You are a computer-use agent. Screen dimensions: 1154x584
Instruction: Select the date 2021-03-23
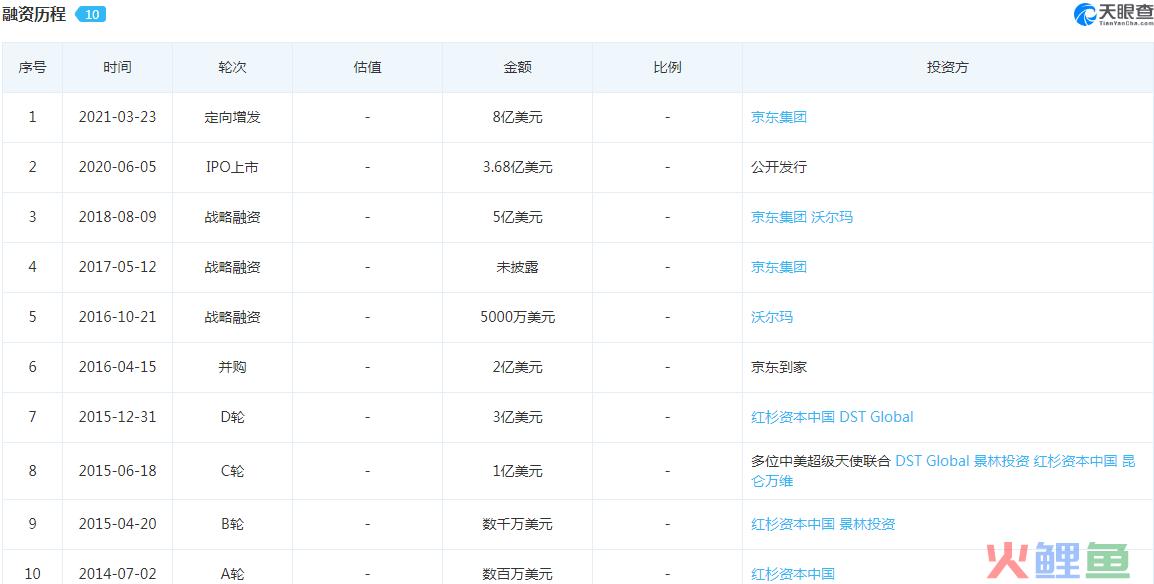pyautogui.click(x=118, y=117)
